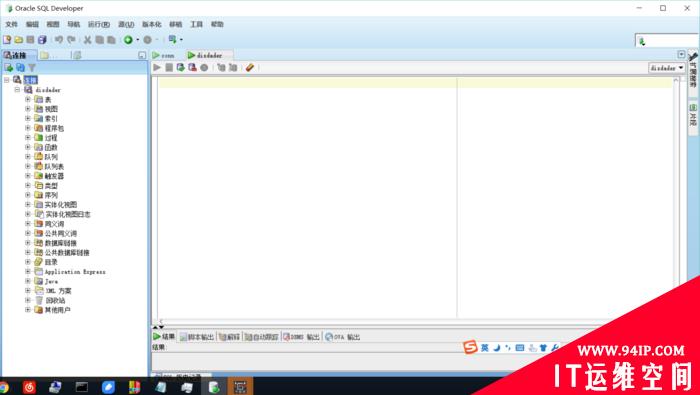Switch to the 自动跟踪 tab

pos(262,337)
